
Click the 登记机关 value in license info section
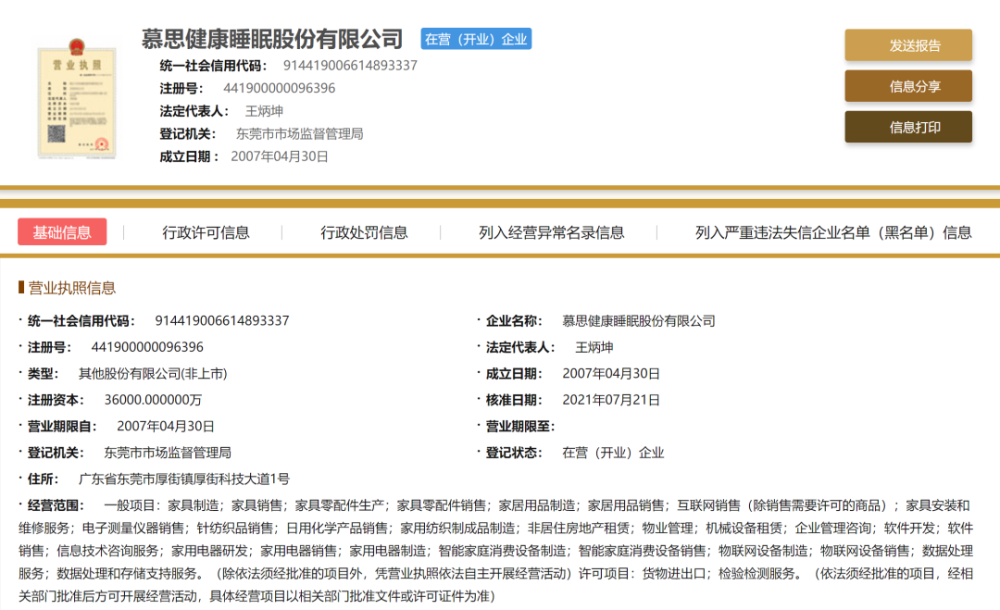[167, 452]
